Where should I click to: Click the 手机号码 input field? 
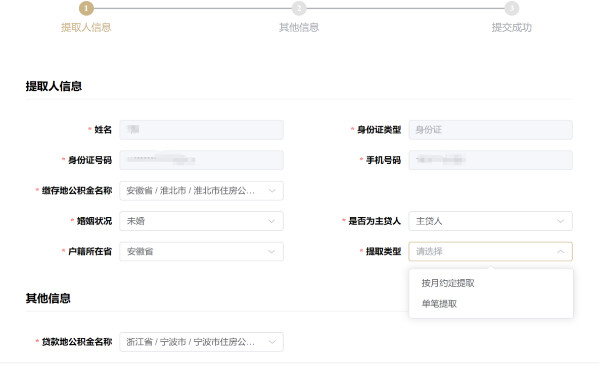coord(491,160)
